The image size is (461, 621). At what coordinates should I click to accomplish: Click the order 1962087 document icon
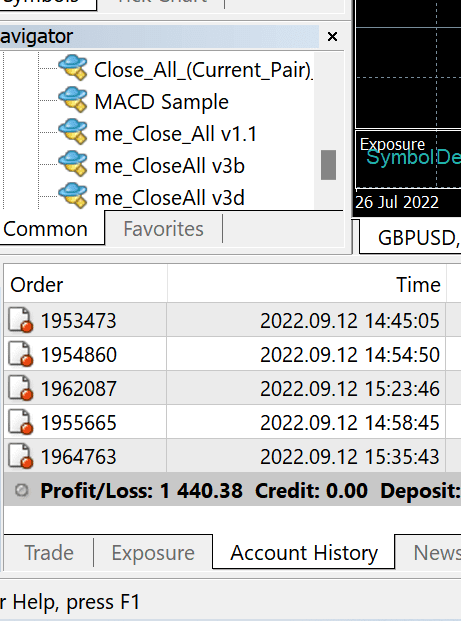21,388
